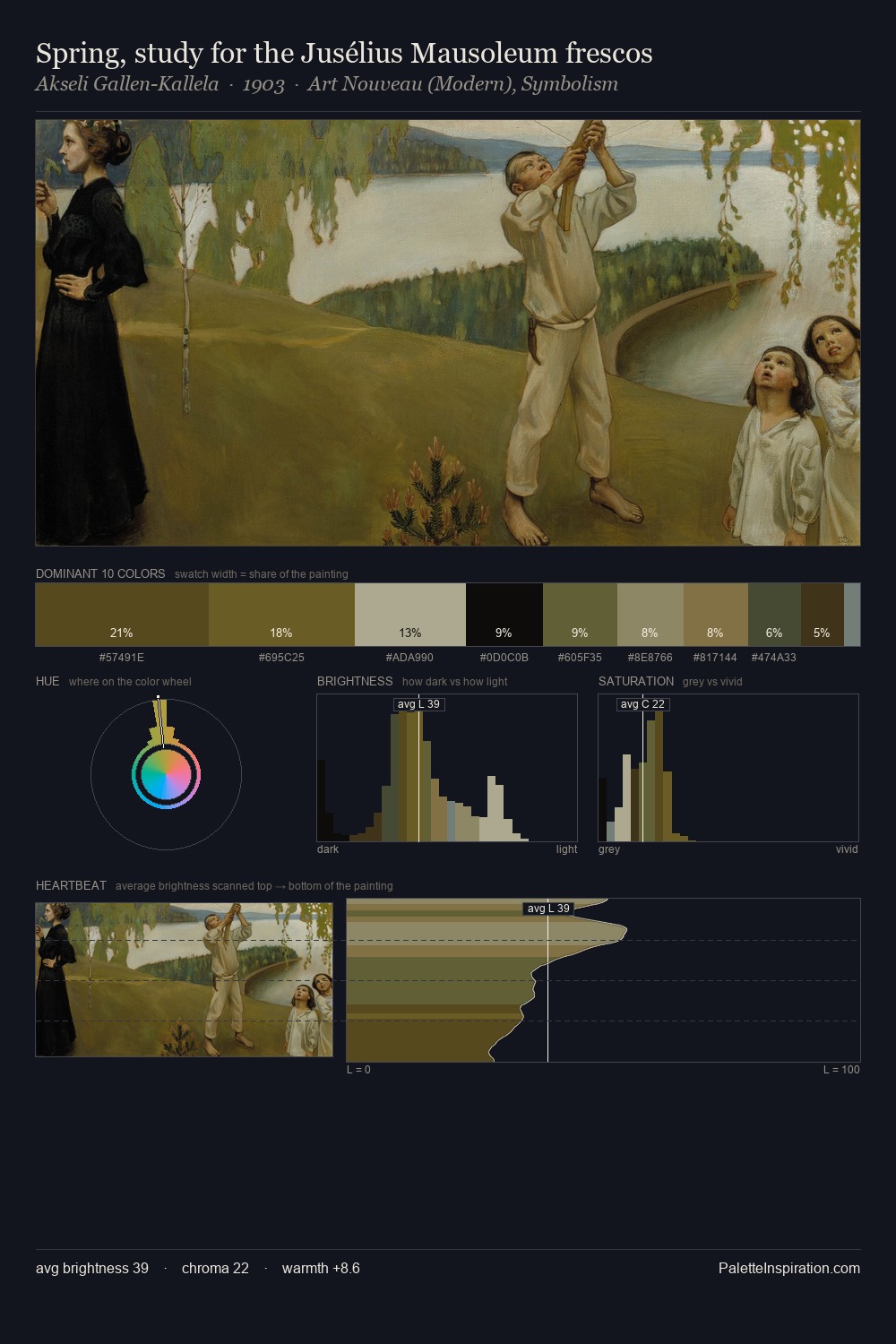The image size is (896, 1344).
Task: Click the 'vivid' axis label
Action: [847, 849]
